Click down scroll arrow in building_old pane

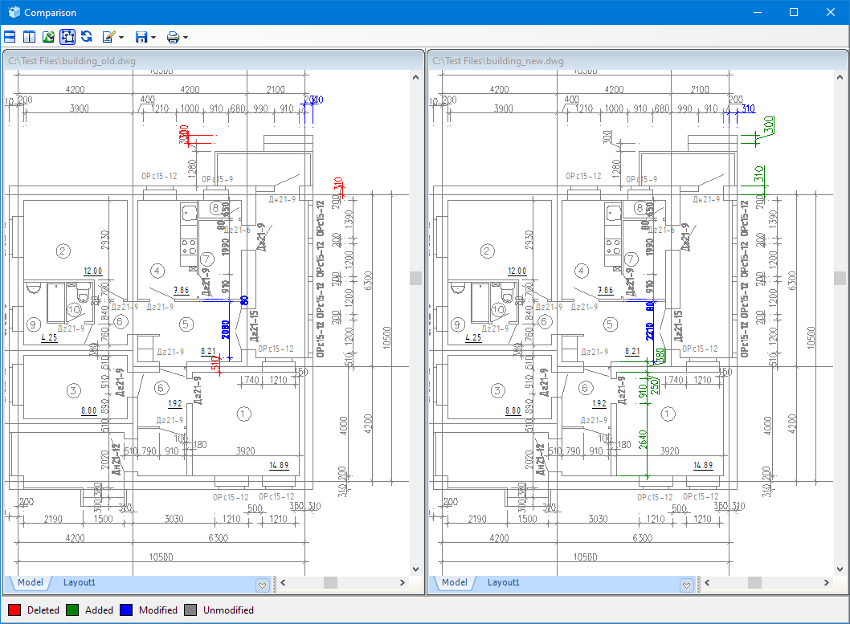pos(416,569)
